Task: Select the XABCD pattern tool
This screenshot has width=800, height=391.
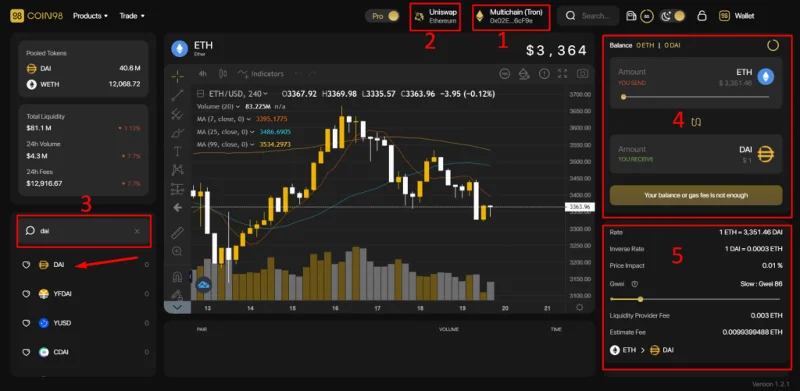Action: (x=178, y=169)
